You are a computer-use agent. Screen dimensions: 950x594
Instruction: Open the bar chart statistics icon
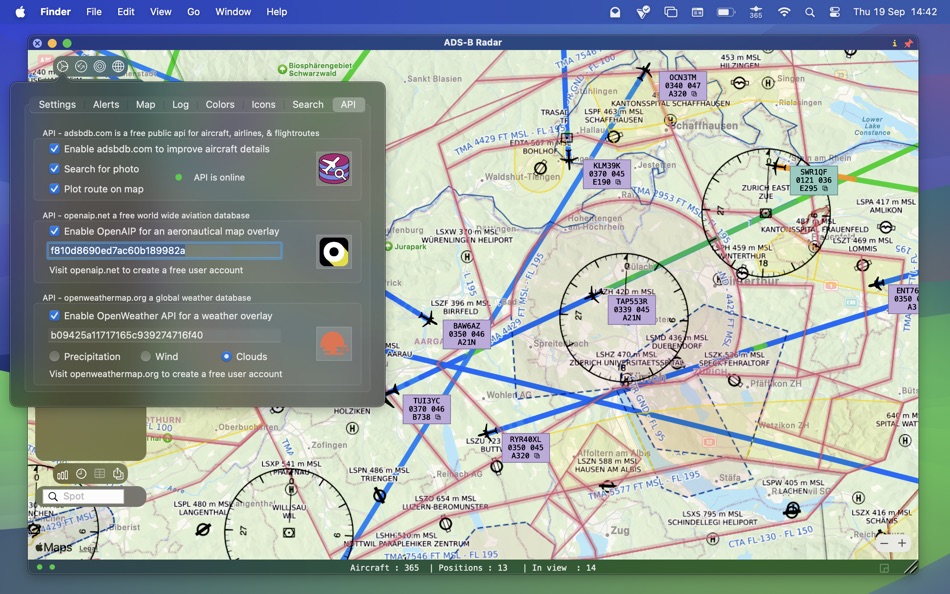[x=63, y=474]
